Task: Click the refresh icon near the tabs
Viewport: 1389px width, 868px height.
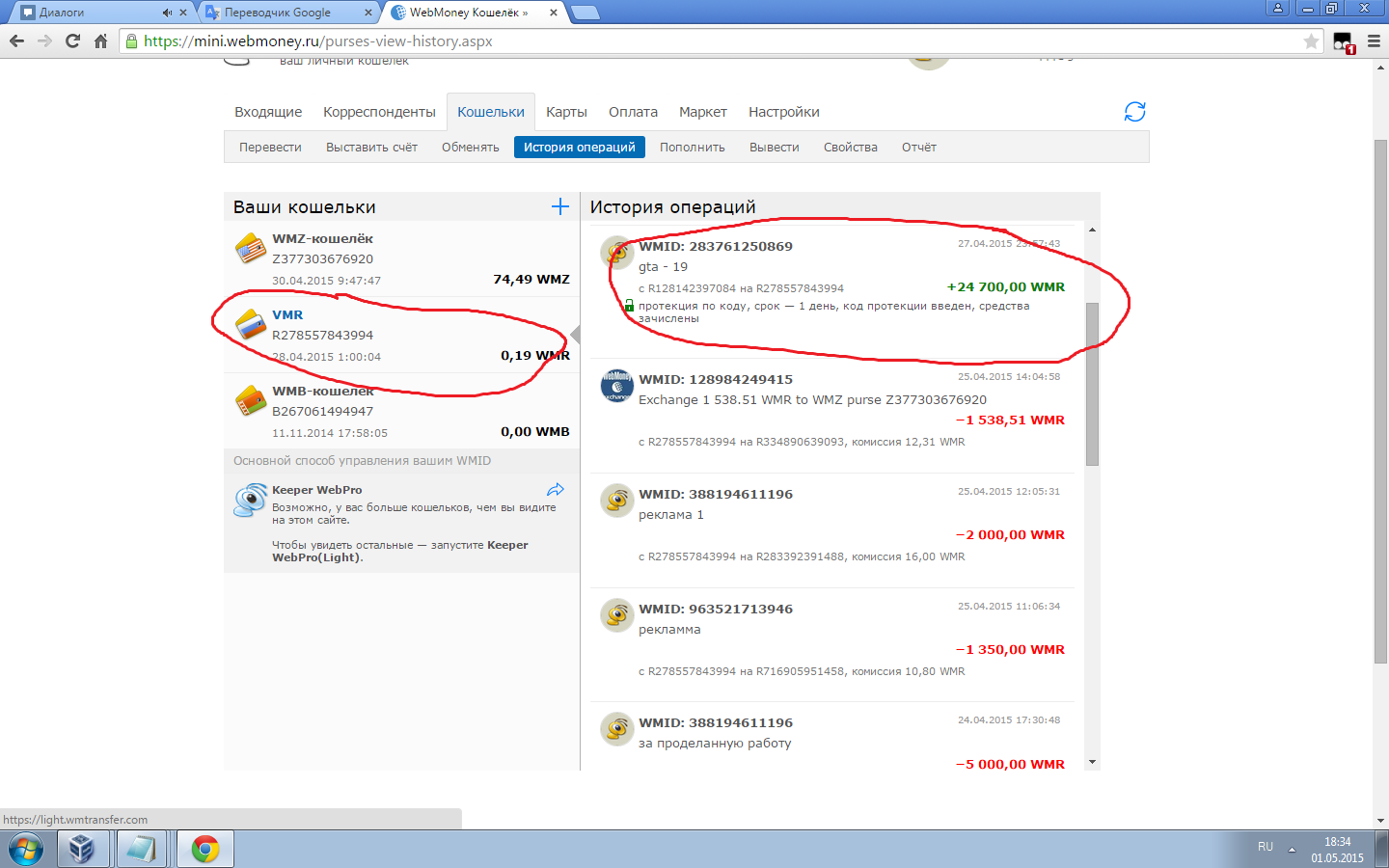Action: click(x=1134, y=112)
